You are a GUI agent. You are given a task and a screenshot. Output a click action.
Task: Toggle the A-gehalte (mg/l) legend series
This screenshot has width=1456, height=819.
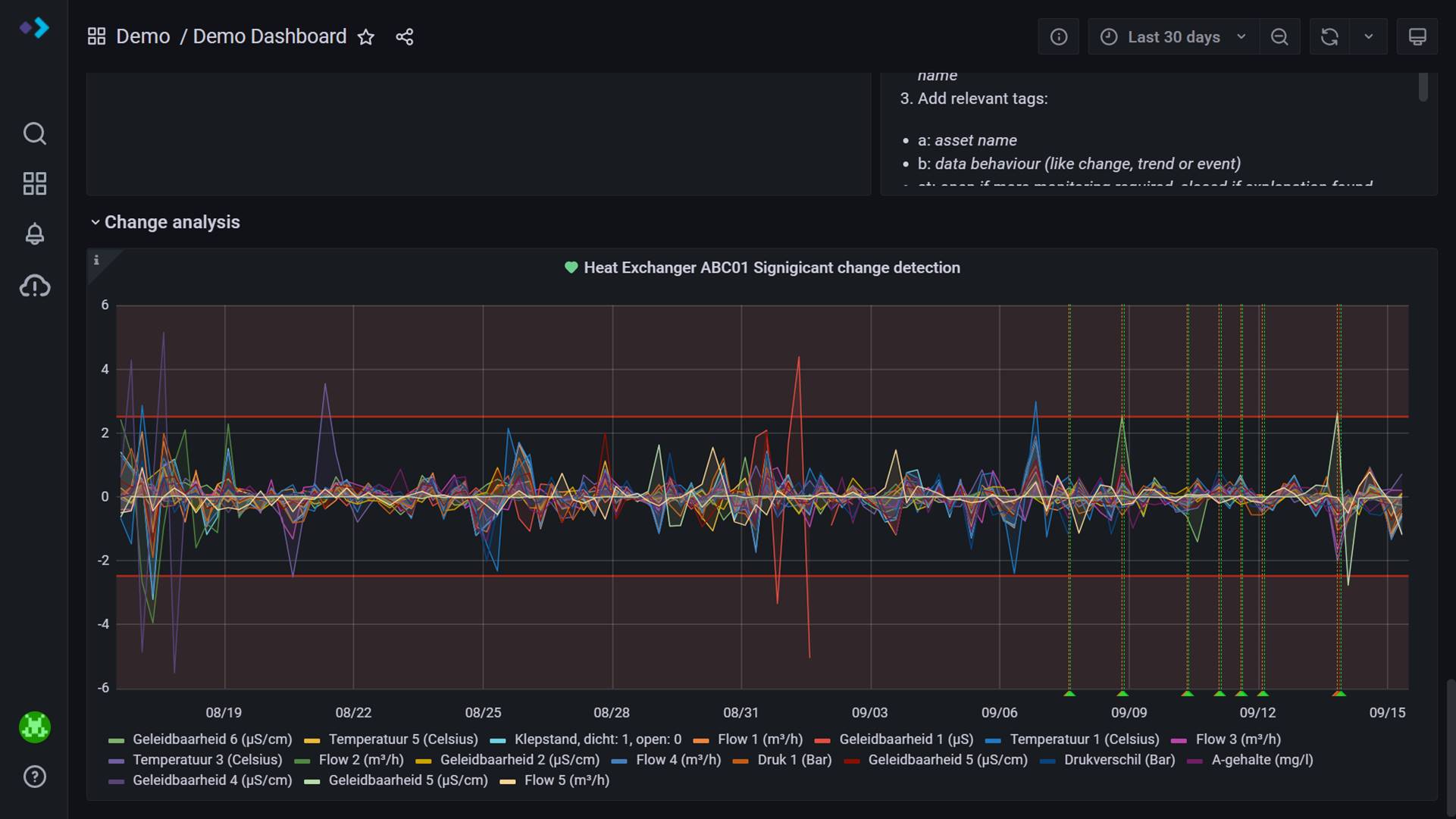(1261, 760)
